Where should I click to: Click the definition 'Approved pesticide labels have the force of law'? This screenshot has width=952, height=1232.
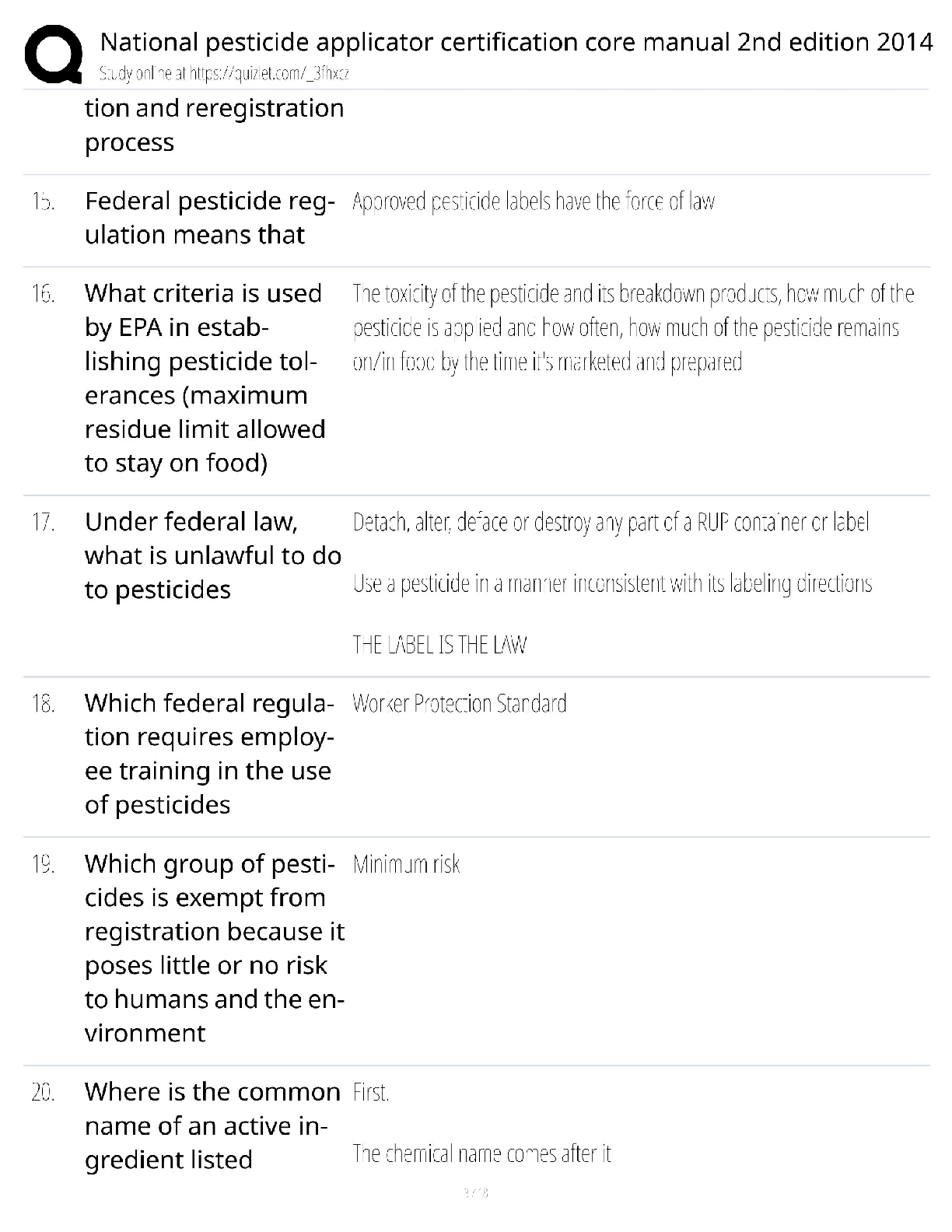pyautogui.click(x=533, y=202)
